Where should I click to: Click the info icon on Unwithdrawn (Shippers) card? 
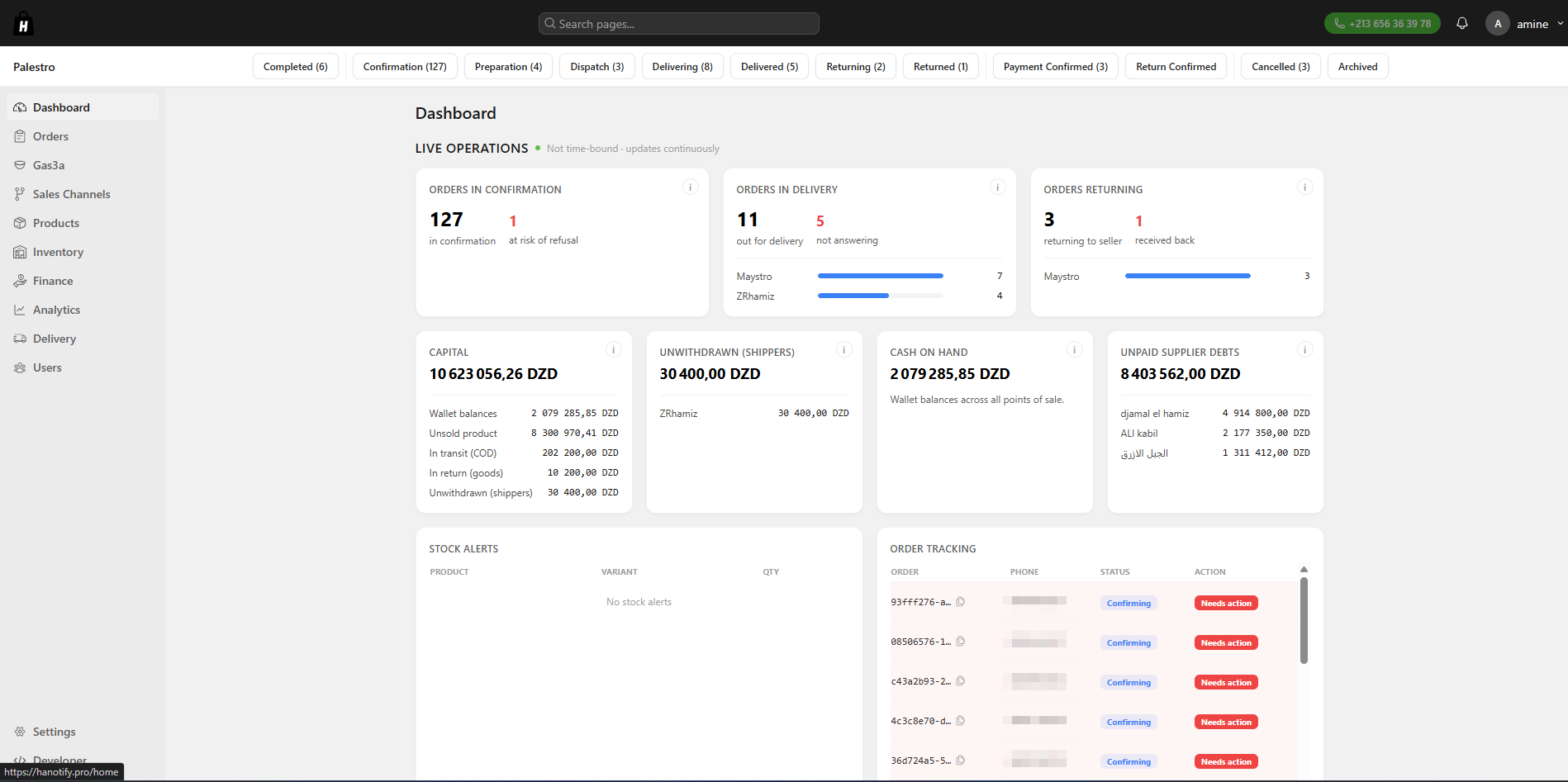pos(844,350)
